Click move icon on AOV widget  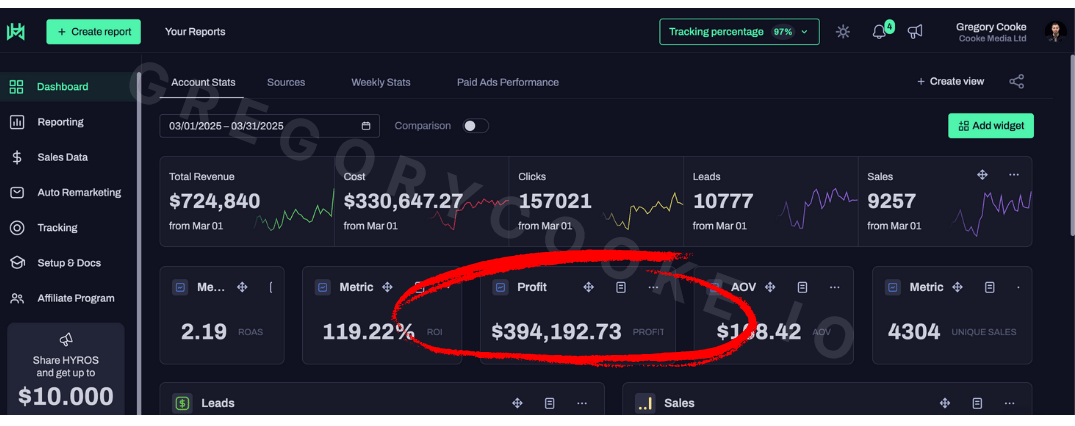coord(770,287)
